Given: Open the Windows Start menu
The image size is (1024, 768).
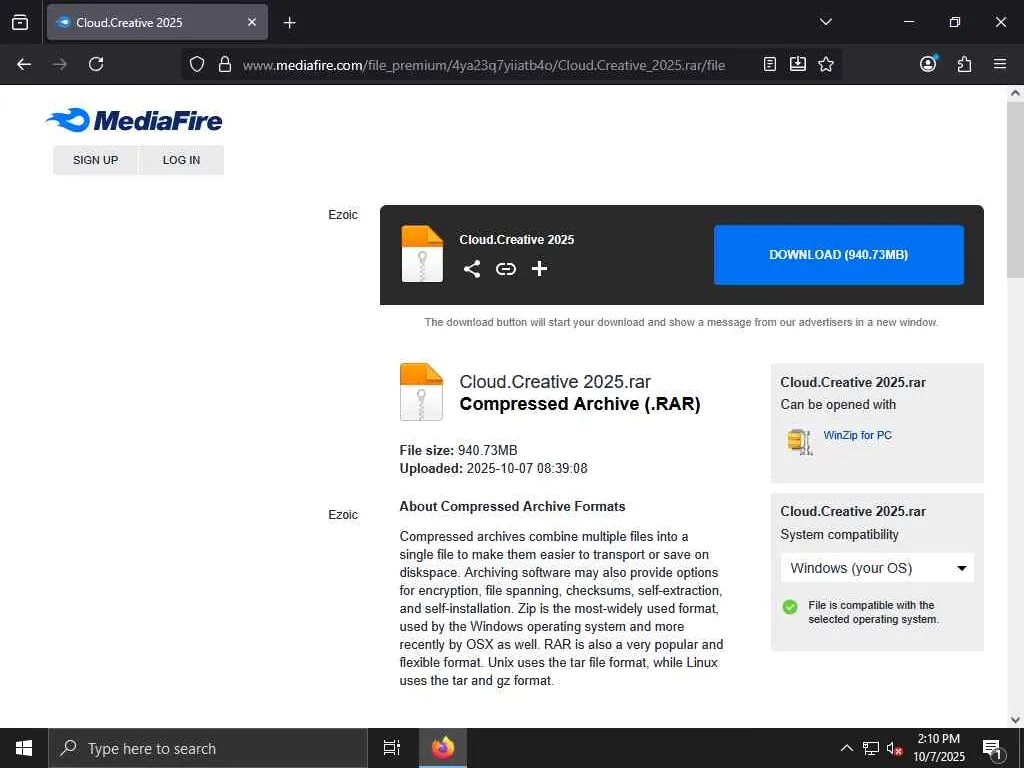Looking at the screenshot, I should (24, 748).
